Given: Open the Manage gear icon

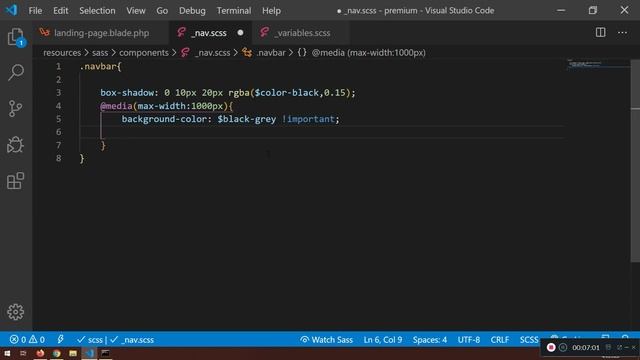Looking at the screenshot, I should point(16,312).
